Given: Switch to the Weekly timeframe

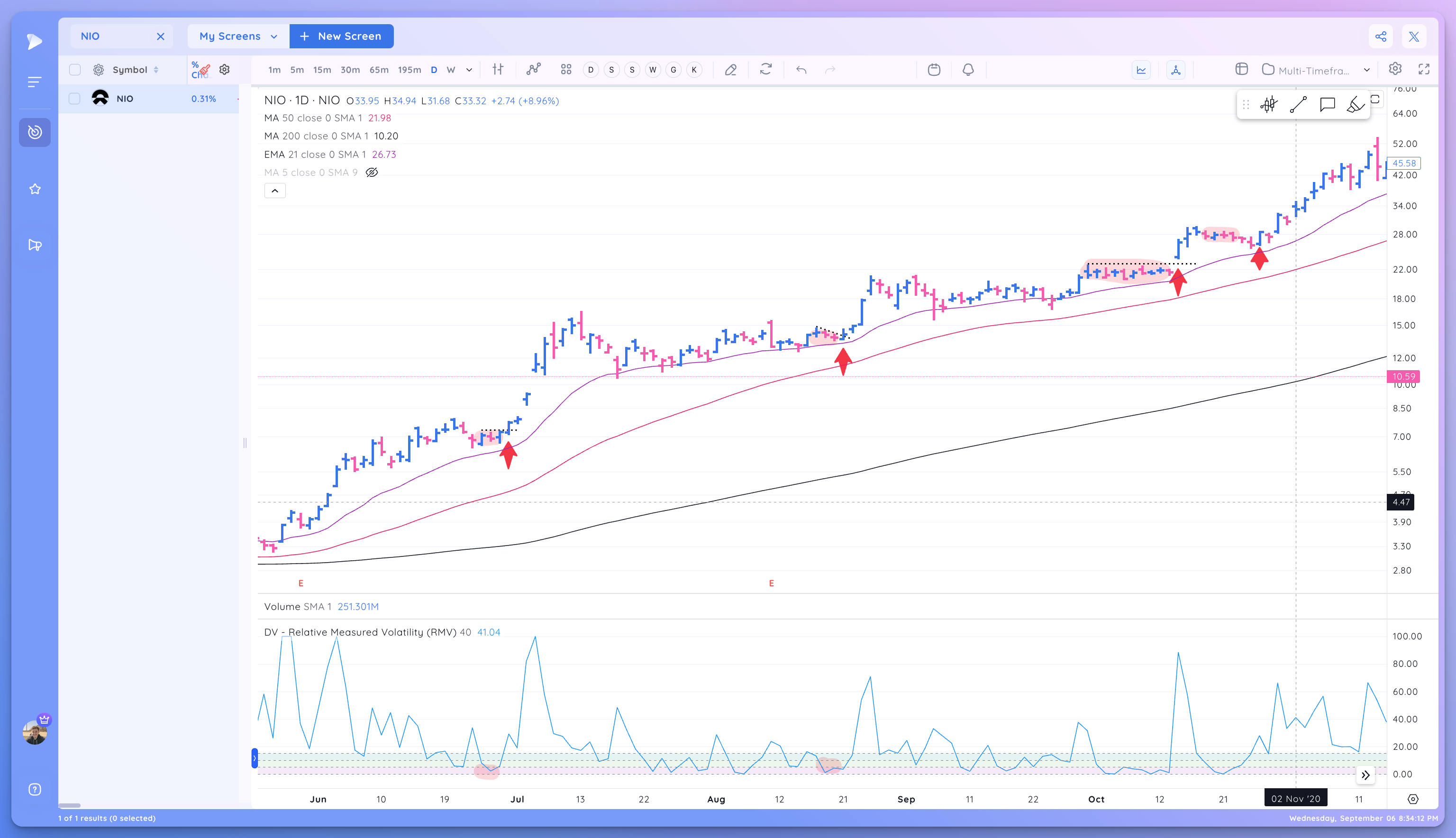Looking at the screenshot, I should tap(451, 69).
